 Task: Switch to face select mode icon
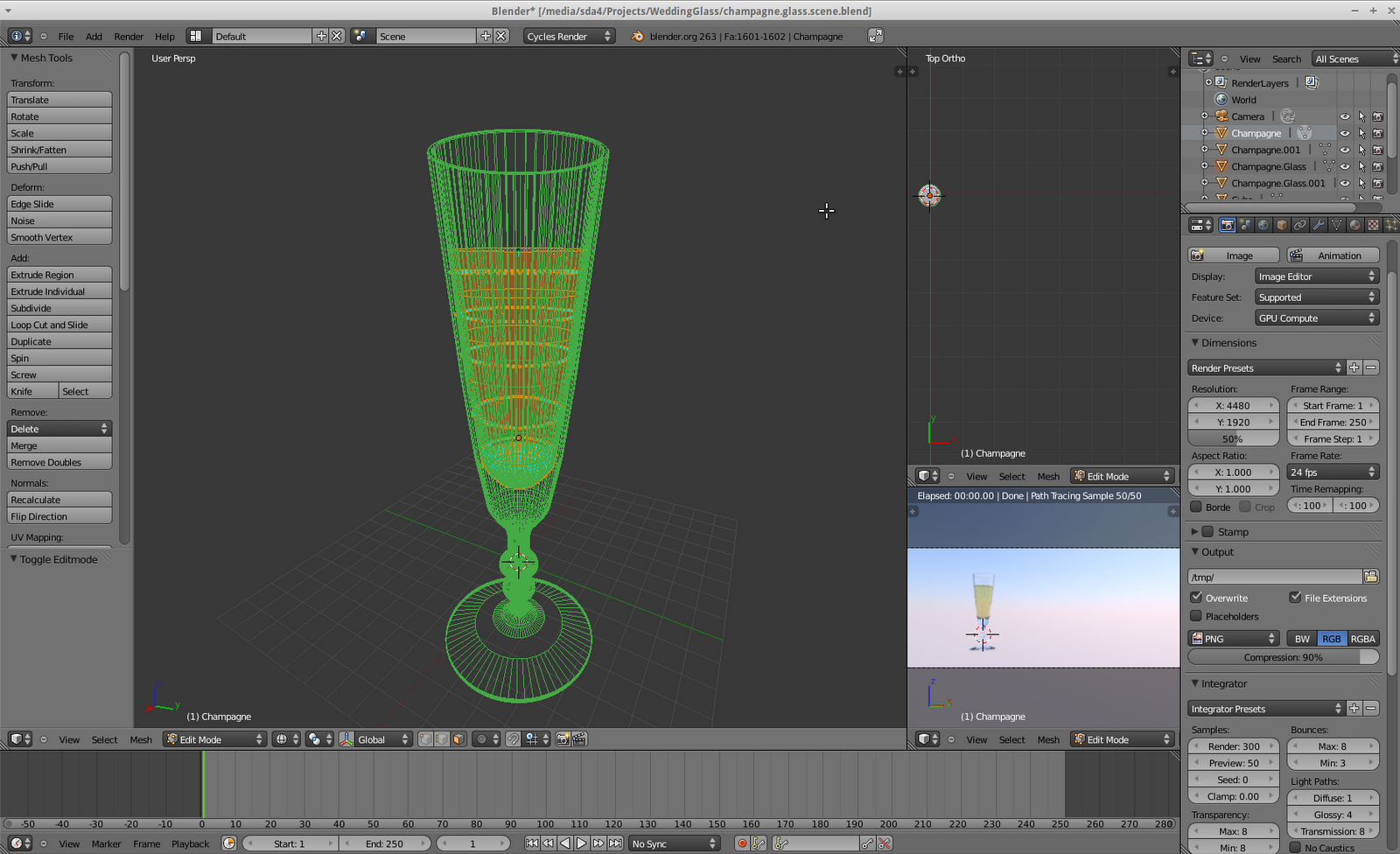tap(457, 738)
